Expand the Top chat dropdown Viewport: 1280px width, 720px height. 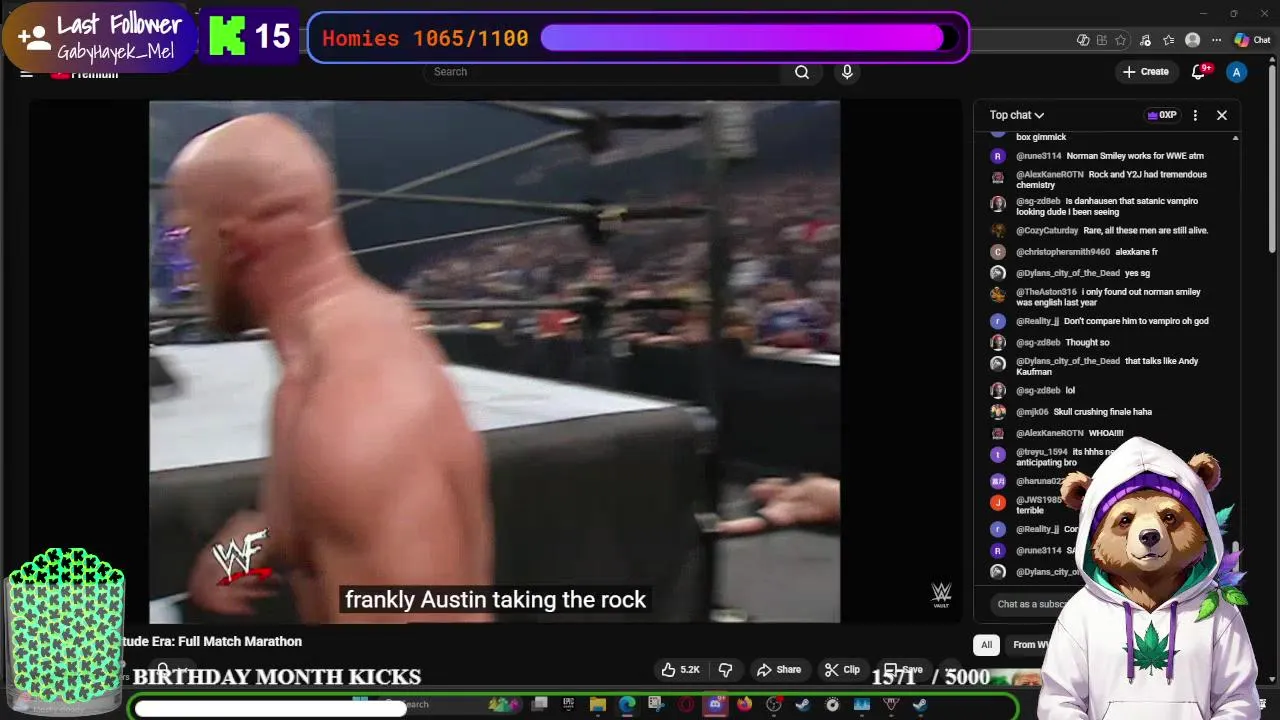pyautogui.click(x=1017, y=115)
